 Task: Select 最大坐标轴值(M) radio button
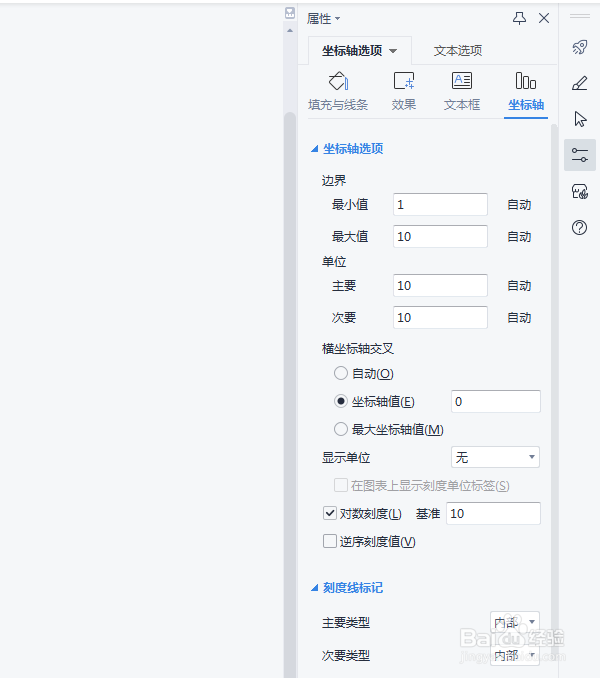[341, 429]
